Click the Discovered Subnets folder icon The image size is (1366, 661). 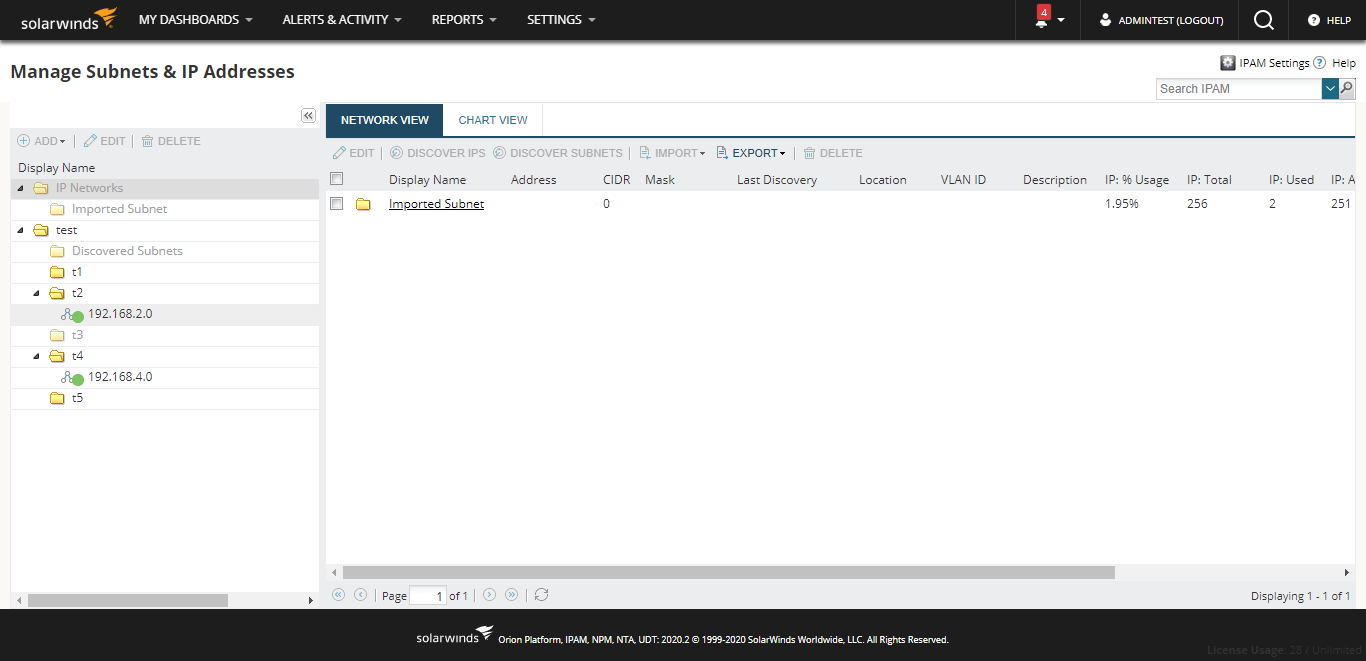[x=57, y=251]
